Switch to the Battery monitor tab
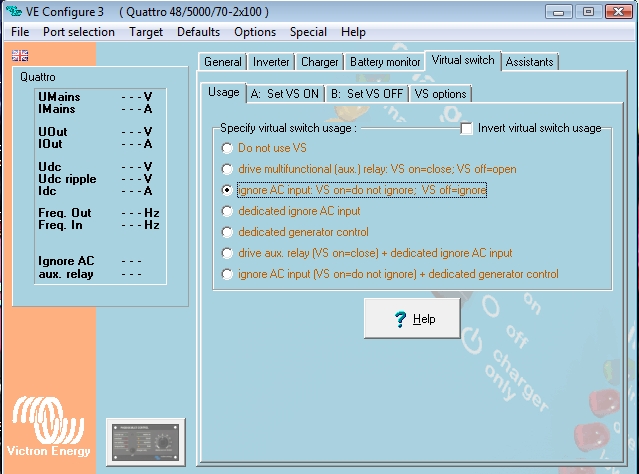639x474 pixels. coord(385,62)
